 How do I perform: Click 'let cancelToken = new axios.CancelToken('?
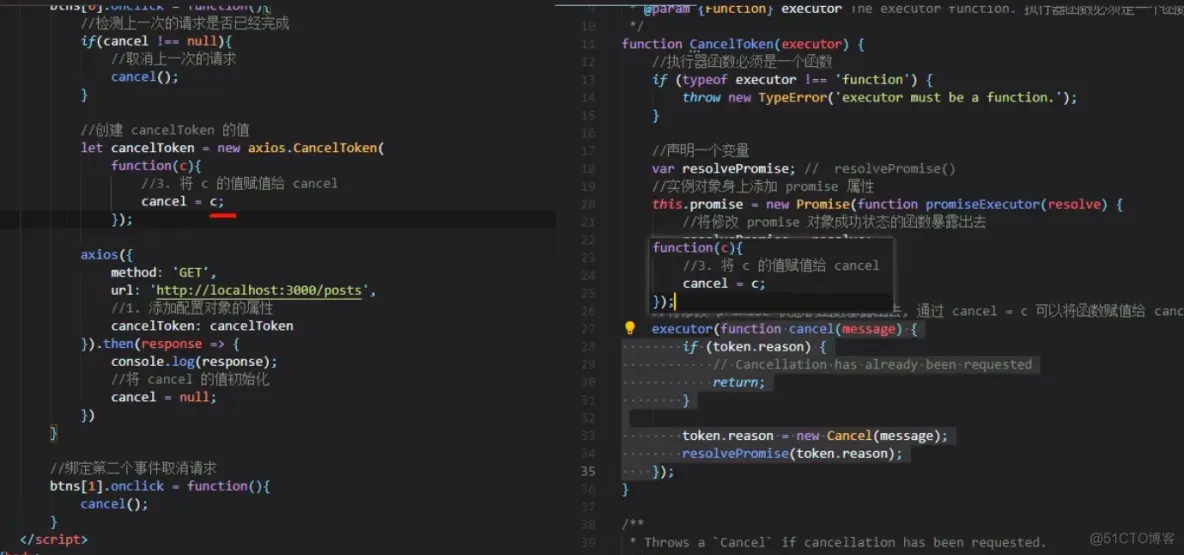(233, 148)
